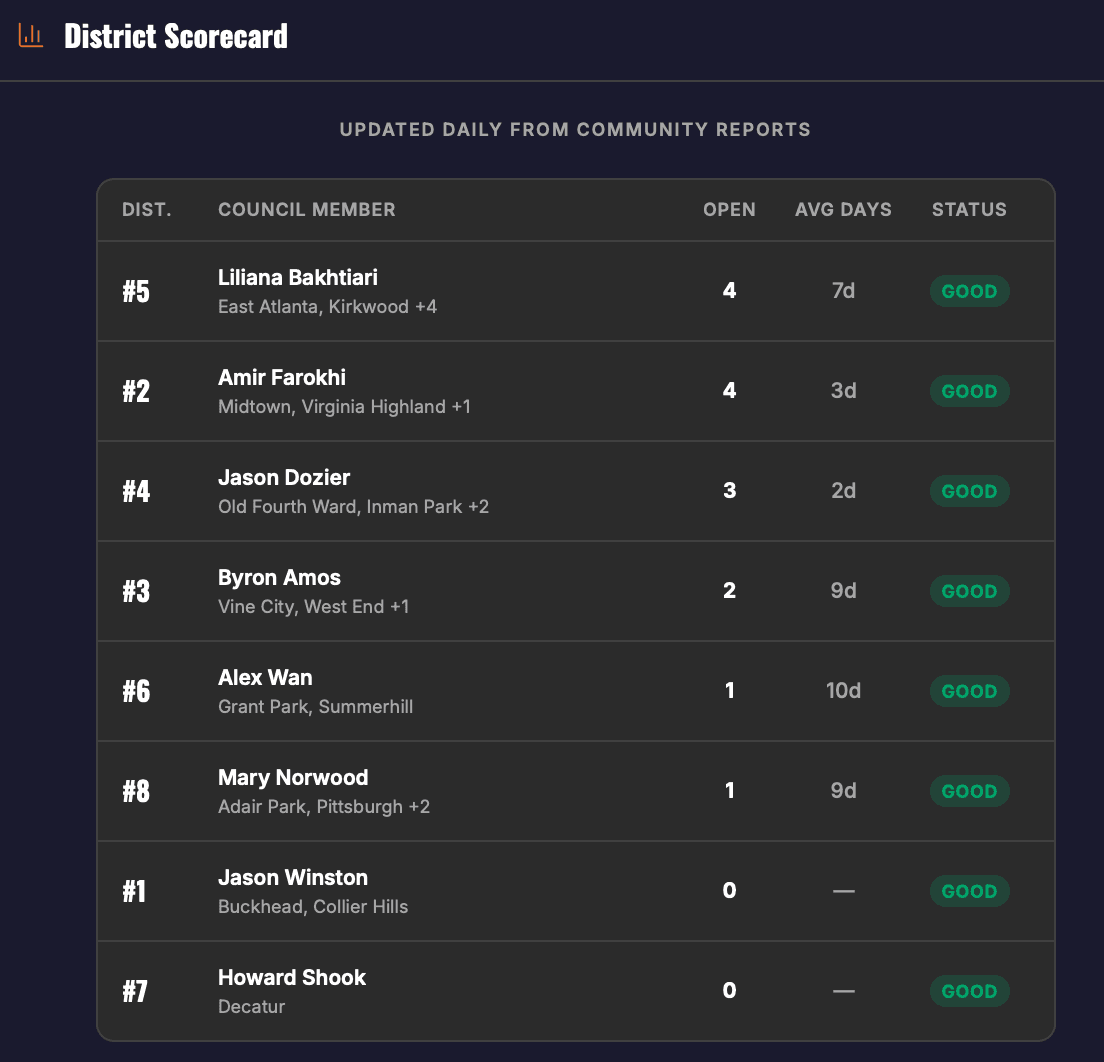
Task: Sort by the AVG DAYS column header
Action: click(843, 209)
